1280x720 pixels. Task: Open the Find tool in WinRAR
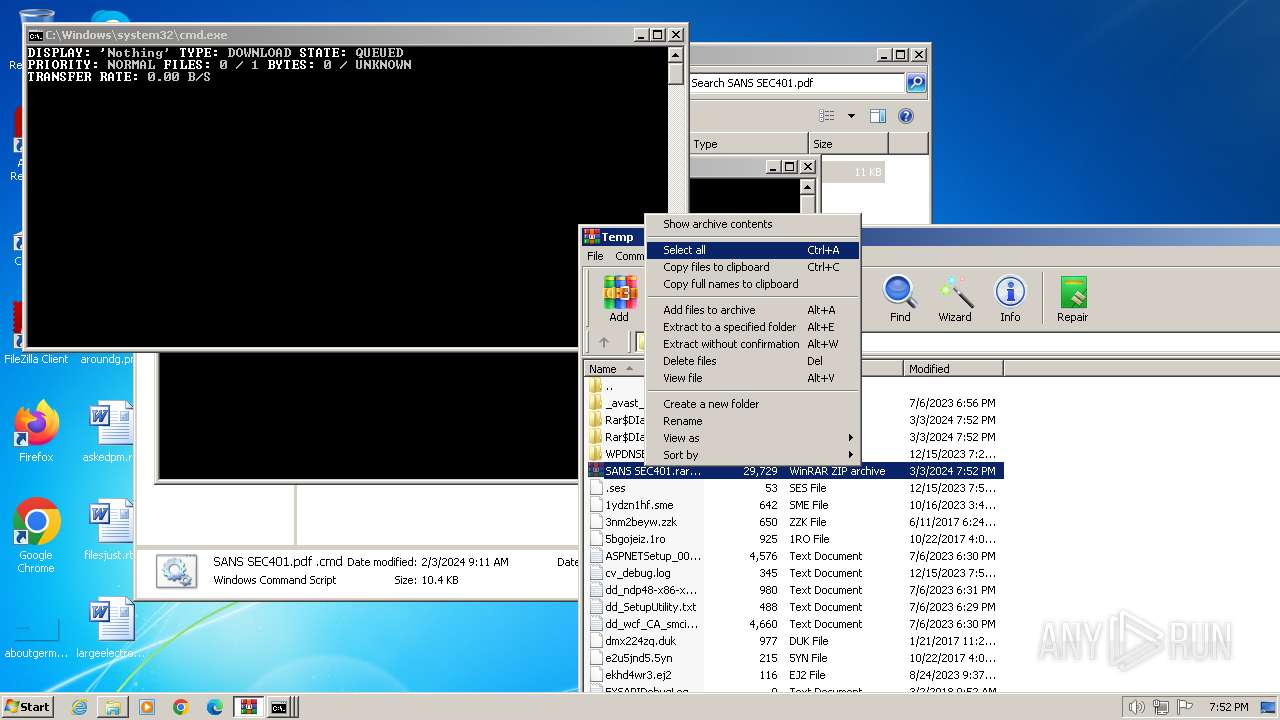click(900, 298)
